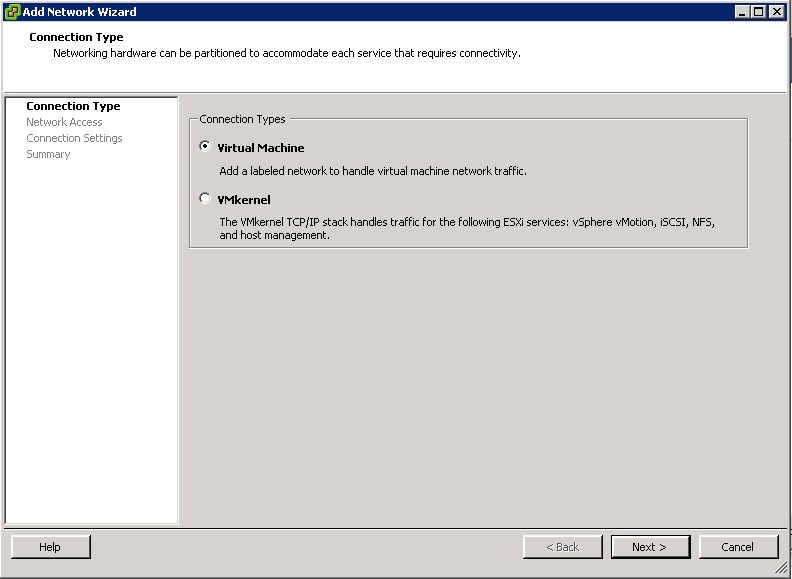
Task: Minimize the Add Network Wizard window
Action: pos(743,12)
